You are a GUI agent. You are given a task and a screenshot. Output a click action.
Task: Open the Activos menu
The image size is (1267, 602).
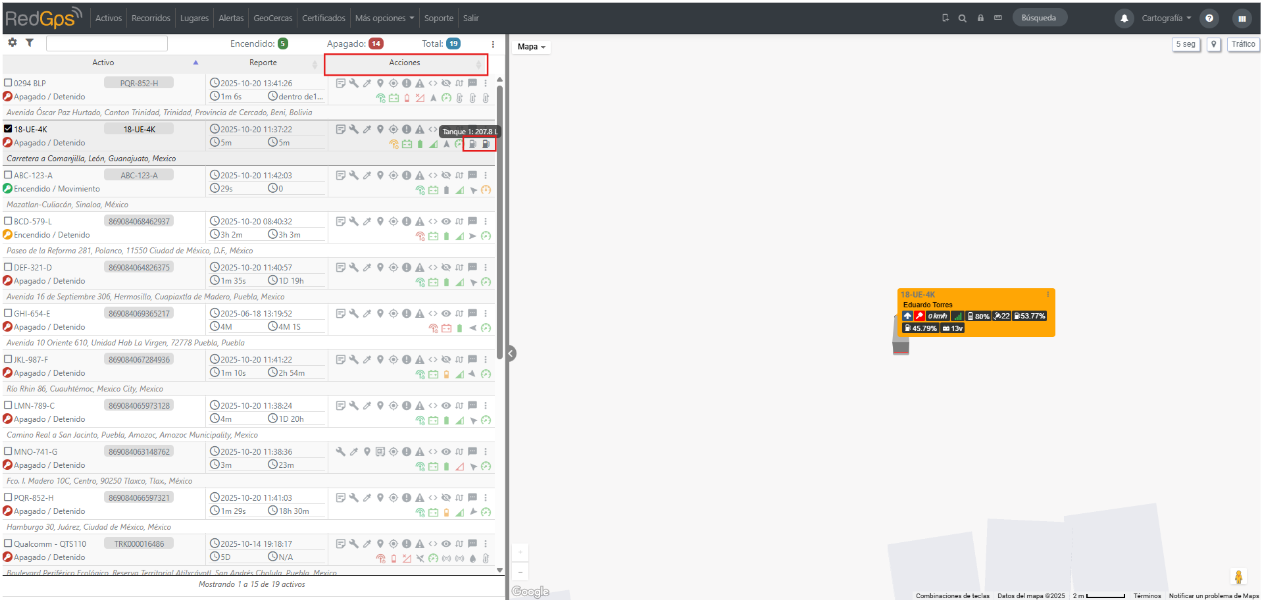pos(109,18)
